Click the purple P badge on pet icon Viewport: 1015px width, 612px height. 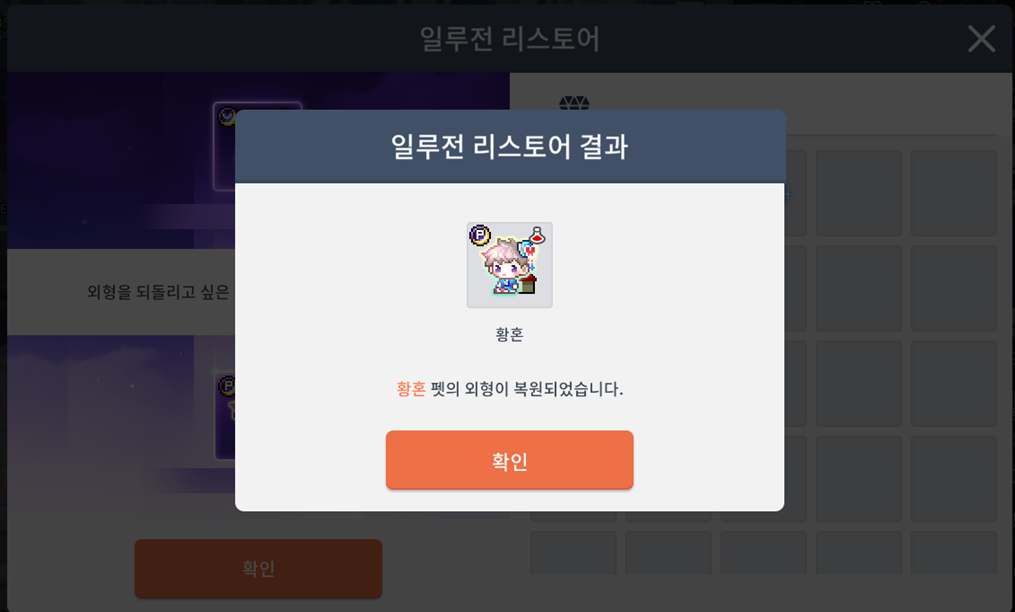pos(480,234)
